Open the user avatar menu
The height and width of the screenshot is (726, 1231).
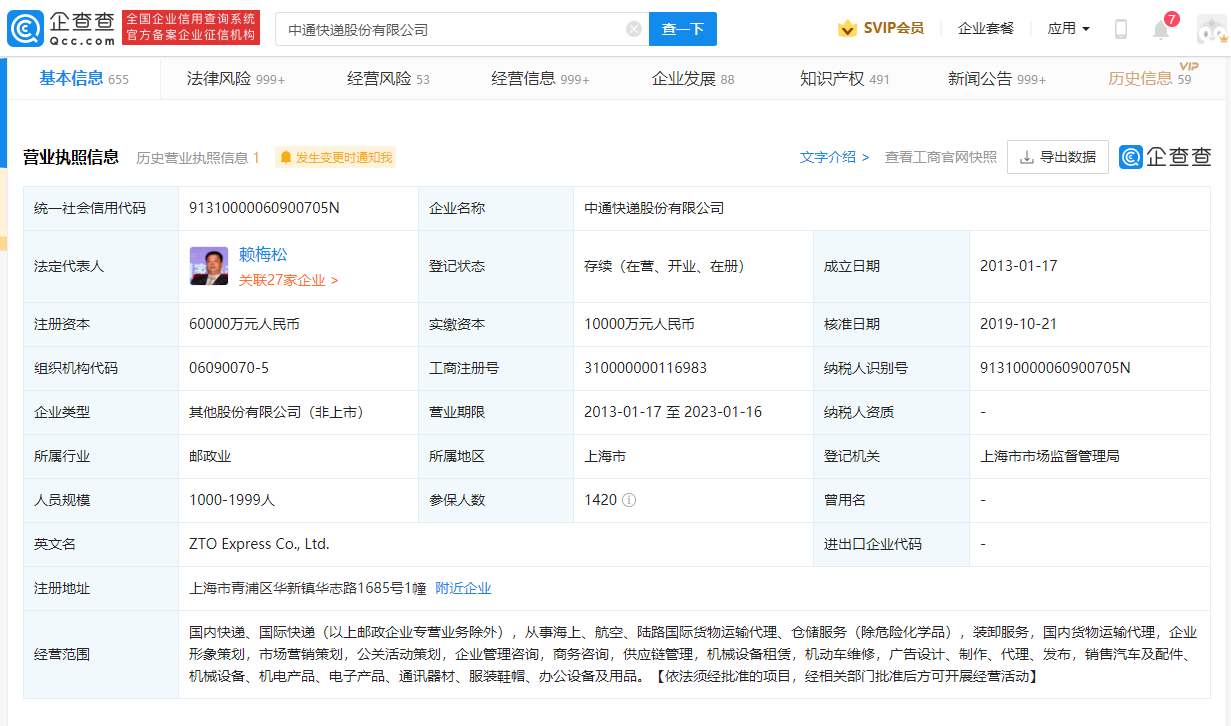click(1212, 29)
